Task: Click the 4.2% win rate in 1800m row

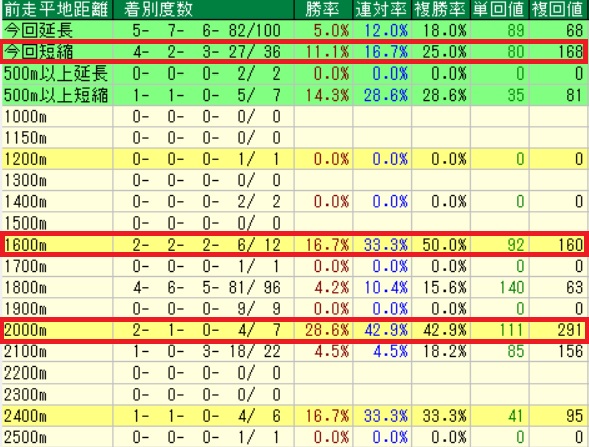Action: tap(331, 288)
